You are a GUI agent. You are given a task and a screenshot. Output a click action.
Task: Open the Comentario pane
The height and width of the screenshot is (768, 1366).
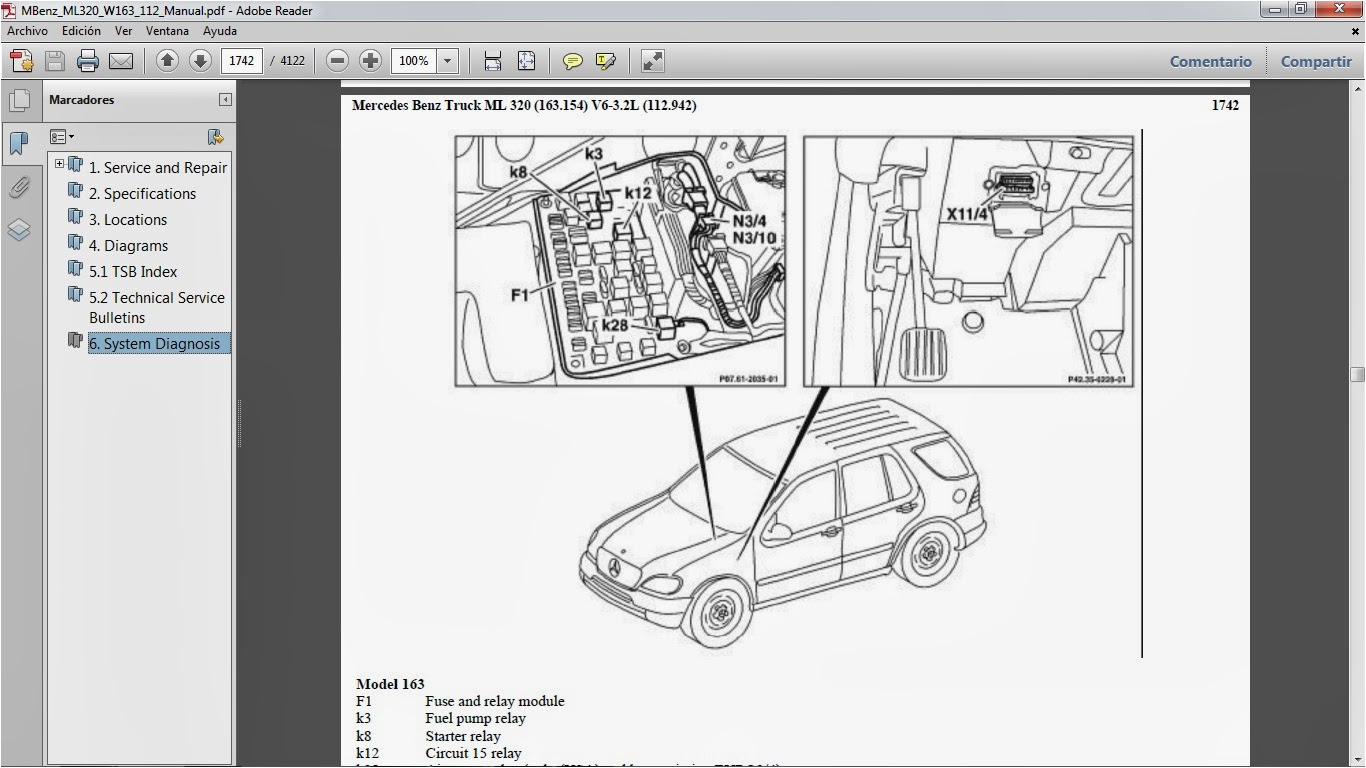1210,61
